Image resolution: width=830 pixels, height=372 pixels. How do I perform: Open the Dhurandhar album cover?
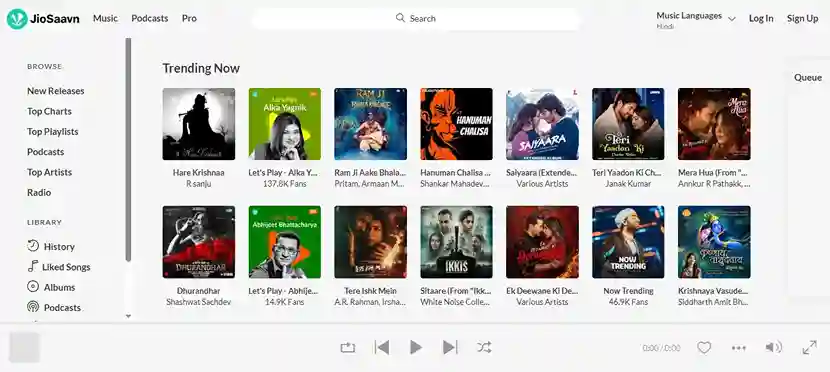(x=199, y=242)
